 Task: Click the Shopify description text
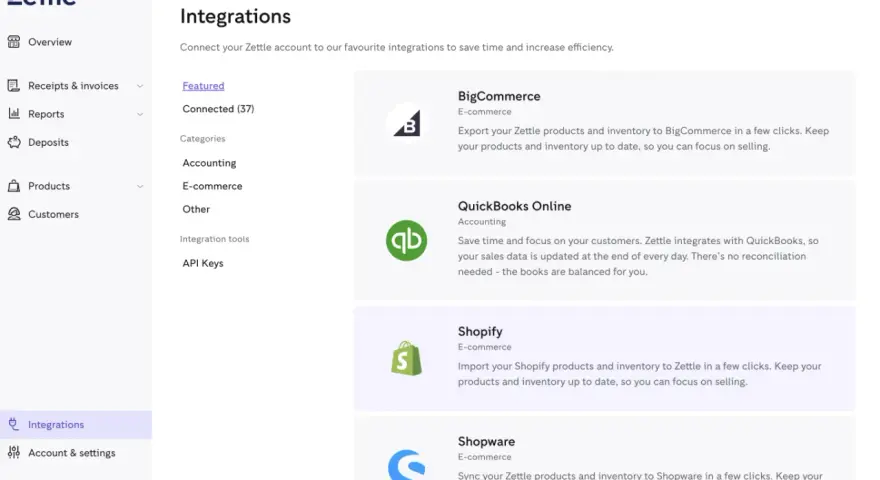coord(639,373)
